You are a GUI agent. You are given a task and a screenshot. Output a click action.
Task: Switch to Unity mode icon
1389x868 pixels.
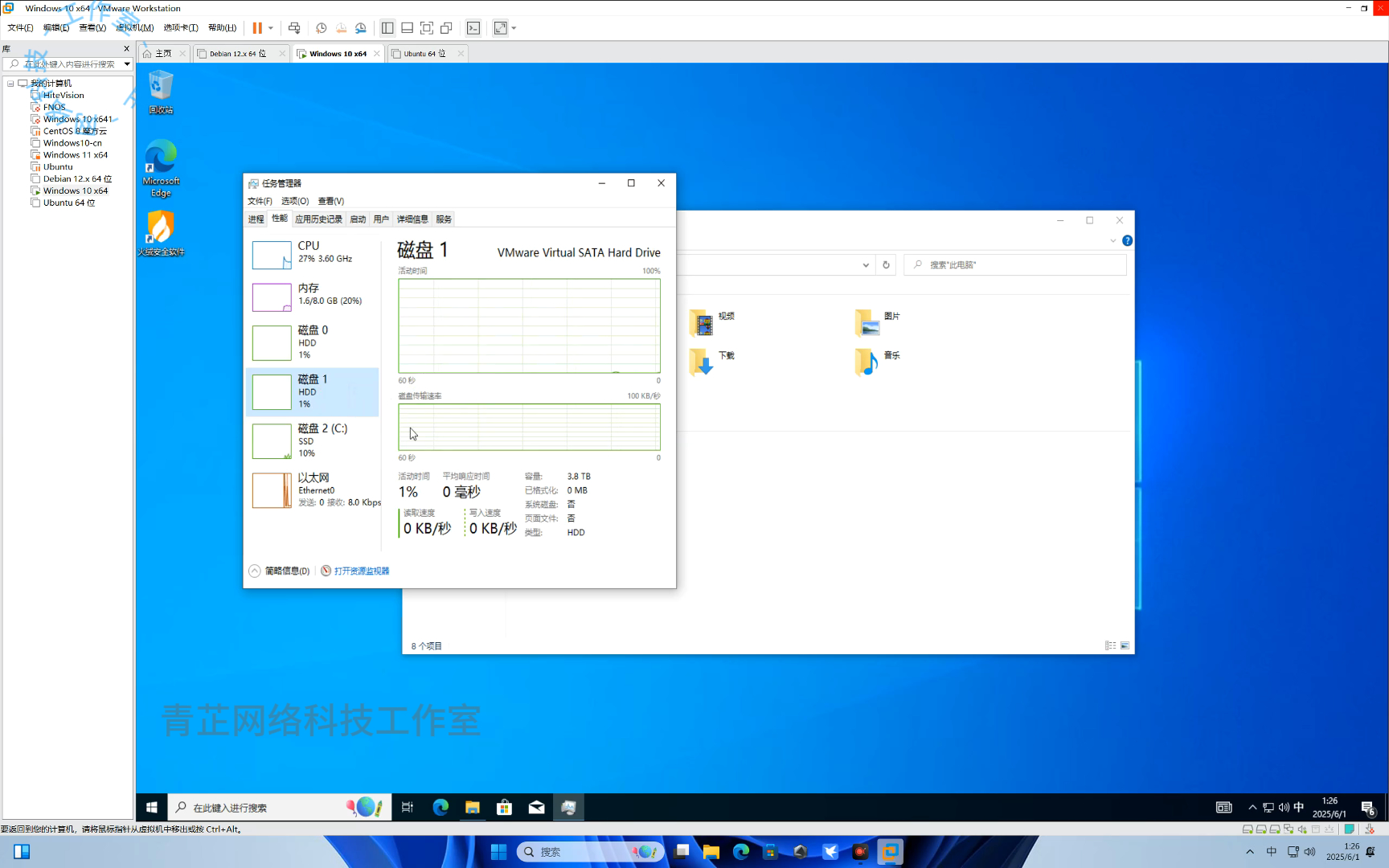(x=447, y=28)
